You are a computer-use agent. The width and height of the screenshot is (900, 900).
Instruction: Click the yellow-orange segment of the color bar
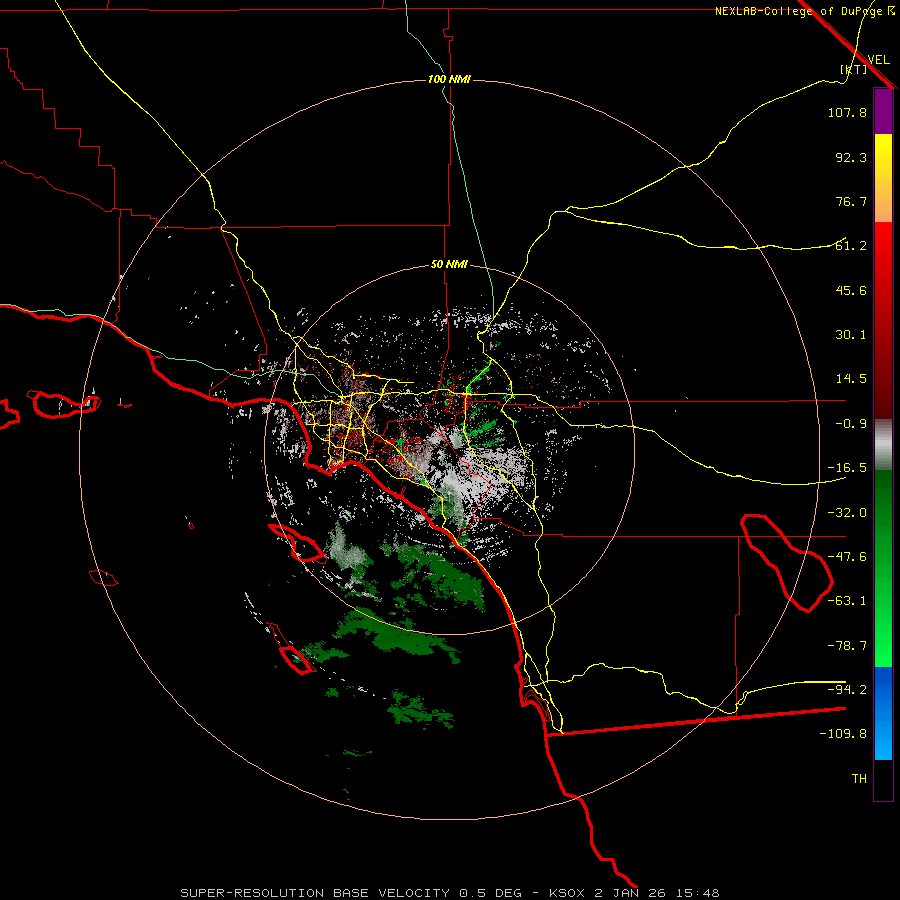click(x=883, y=178)
